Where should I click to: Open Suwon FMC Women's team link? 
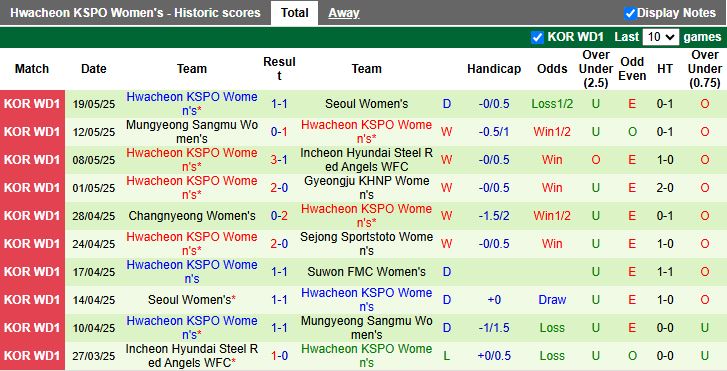(x=366, y=272)
